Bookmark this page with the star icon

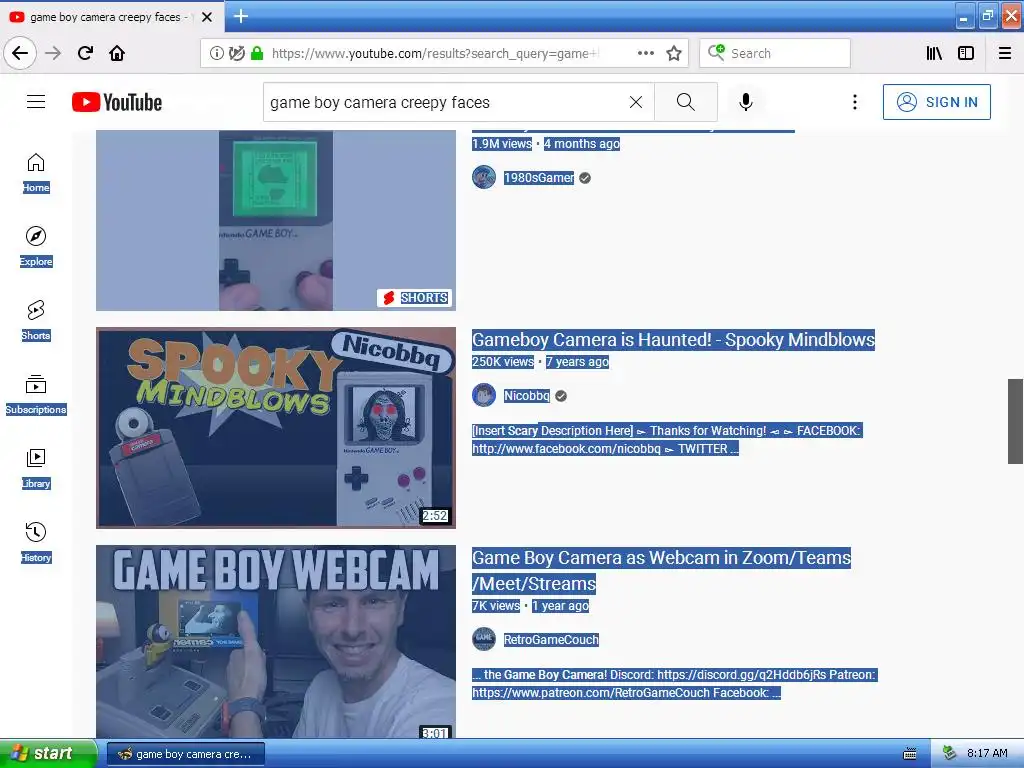tap(674, 53)
